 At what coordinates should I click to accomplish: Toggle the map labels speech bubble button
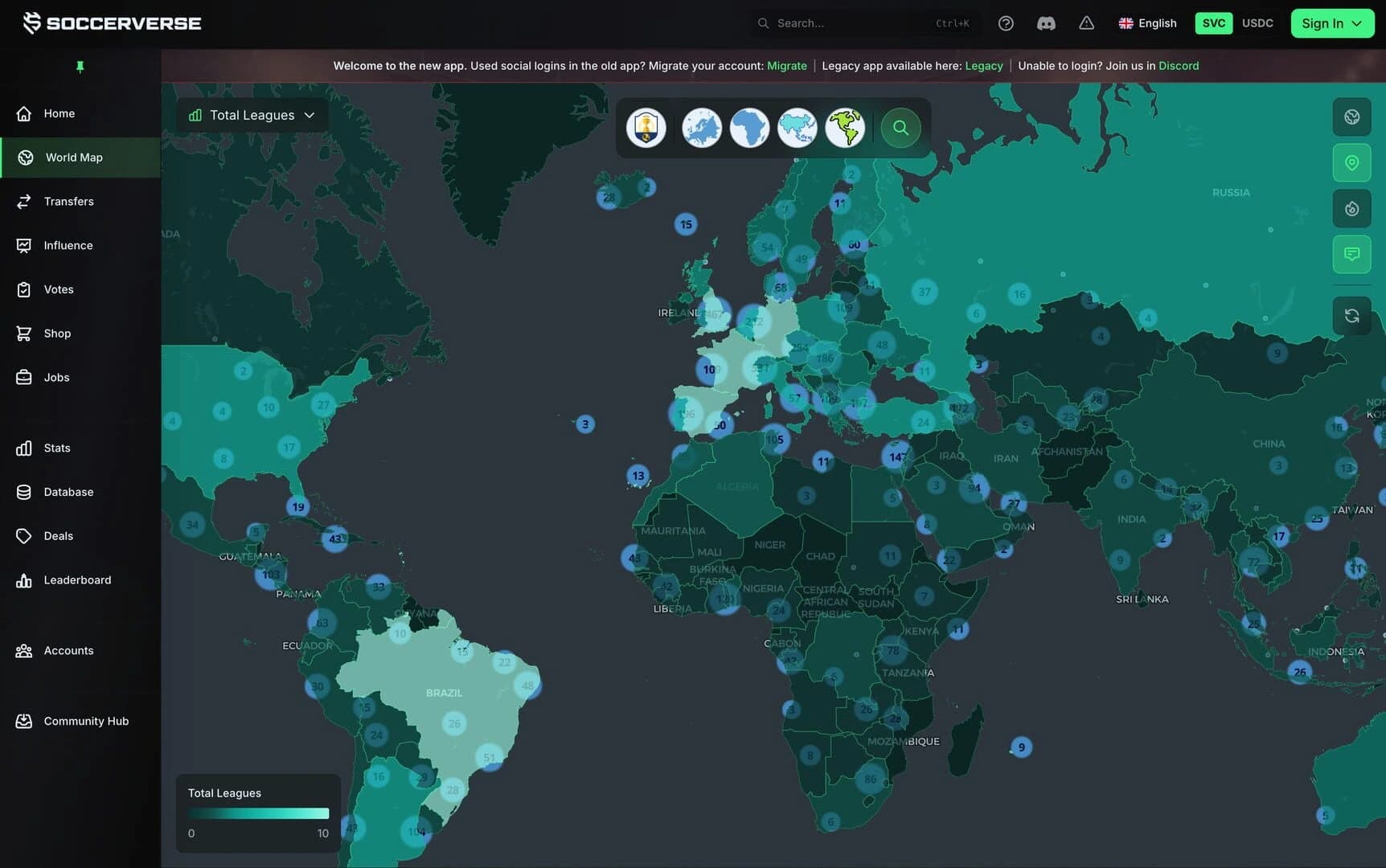[1351, 255]
